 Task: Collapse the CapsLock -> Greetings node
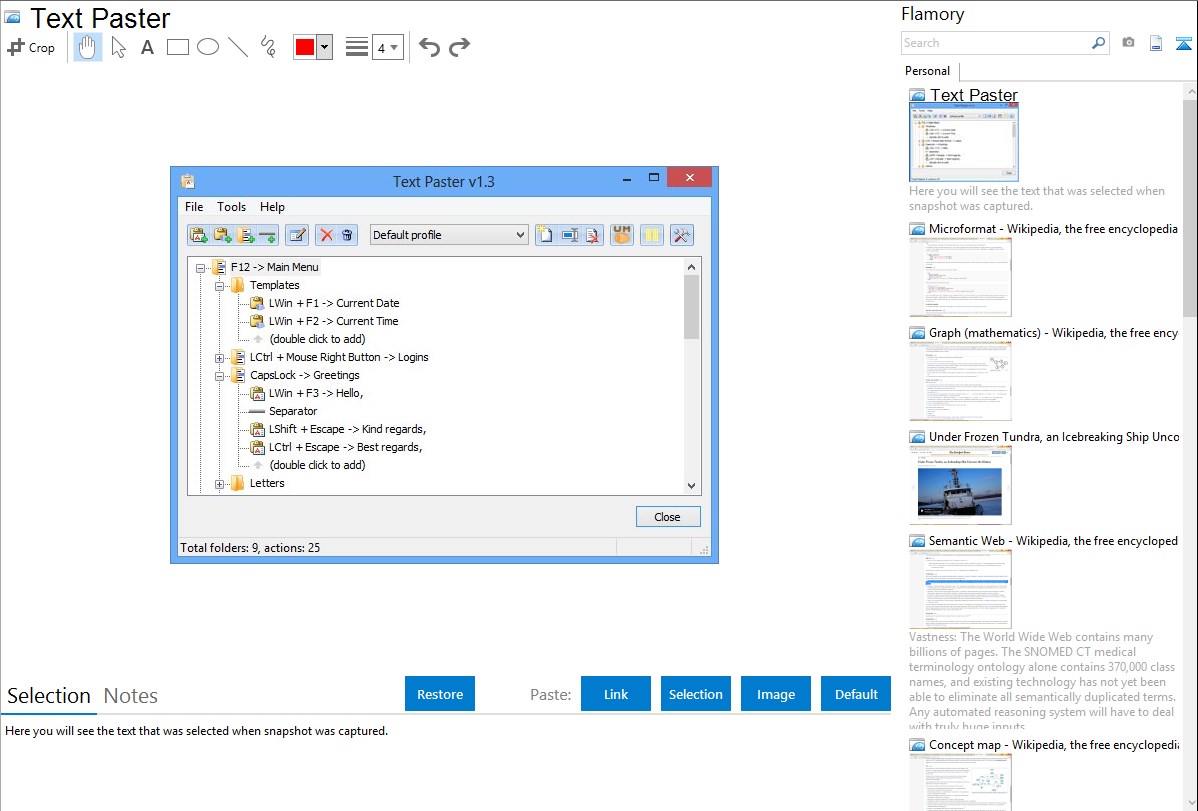tap(219, 376)
